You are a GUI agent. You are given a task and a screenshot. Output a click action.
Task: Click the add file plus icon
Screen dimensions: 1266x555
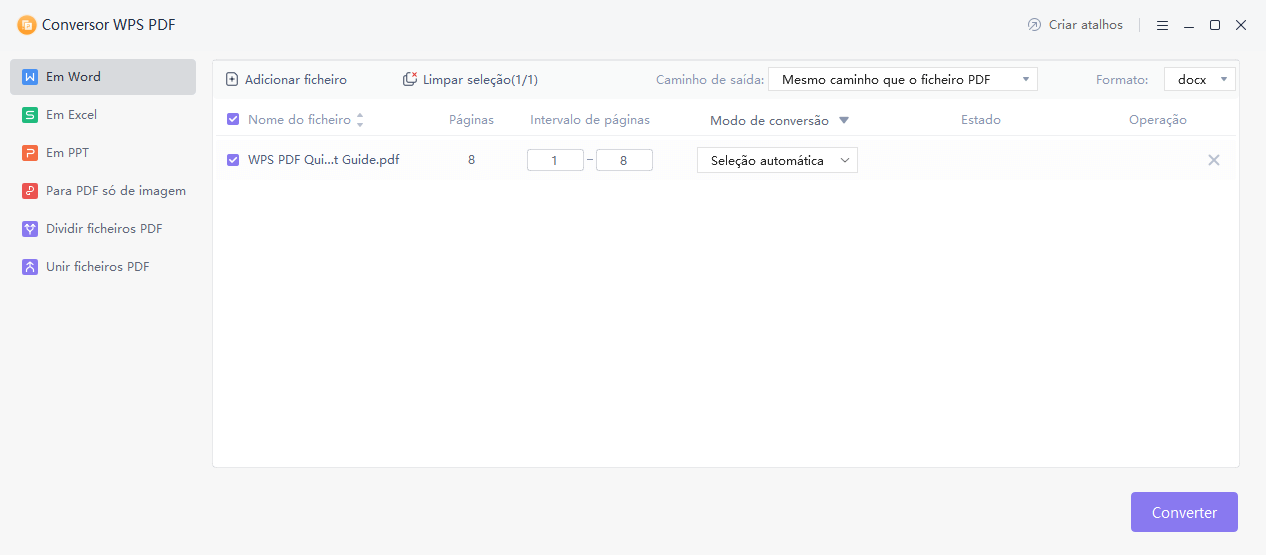[x=232, y=79]
